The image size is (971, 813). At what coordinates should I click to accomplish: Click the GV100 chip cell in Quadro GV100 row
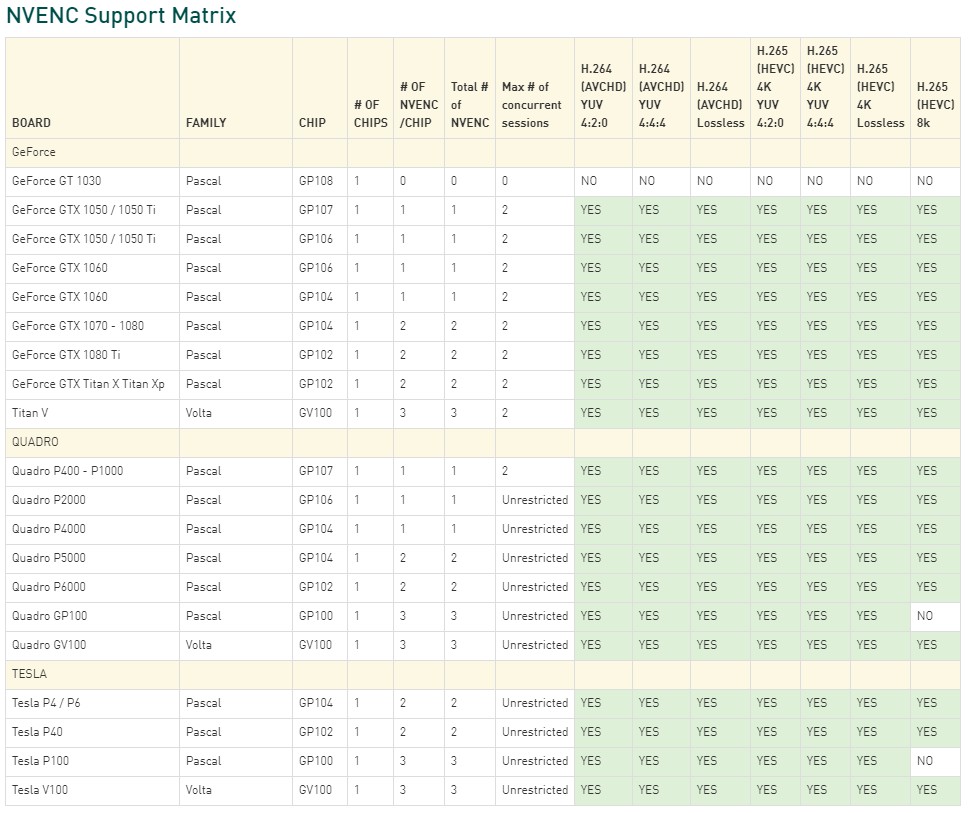pyautogui.click(x=315, y=645)
